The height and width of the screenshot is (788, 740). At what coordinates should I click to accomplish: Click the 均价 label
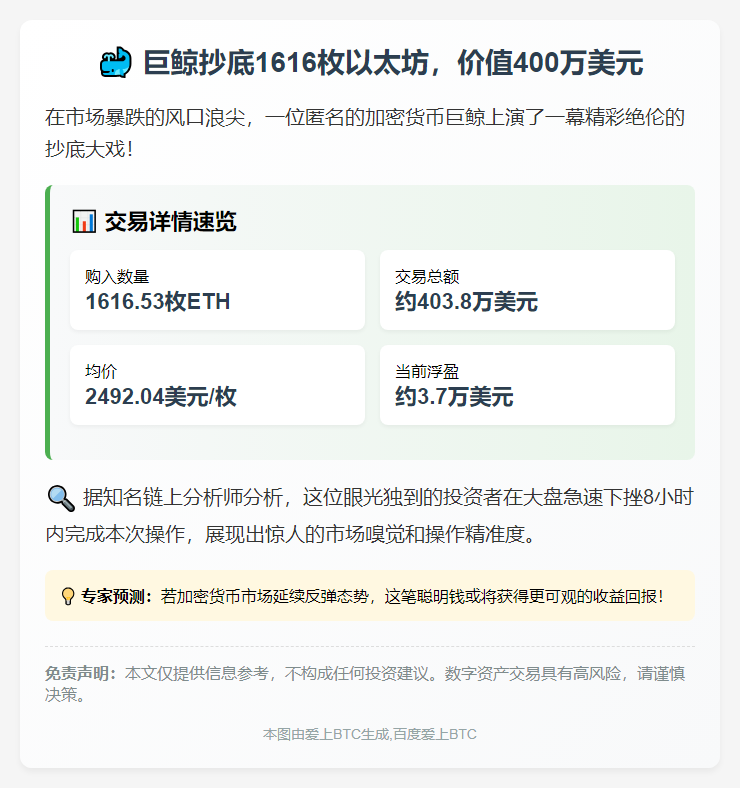101,372
